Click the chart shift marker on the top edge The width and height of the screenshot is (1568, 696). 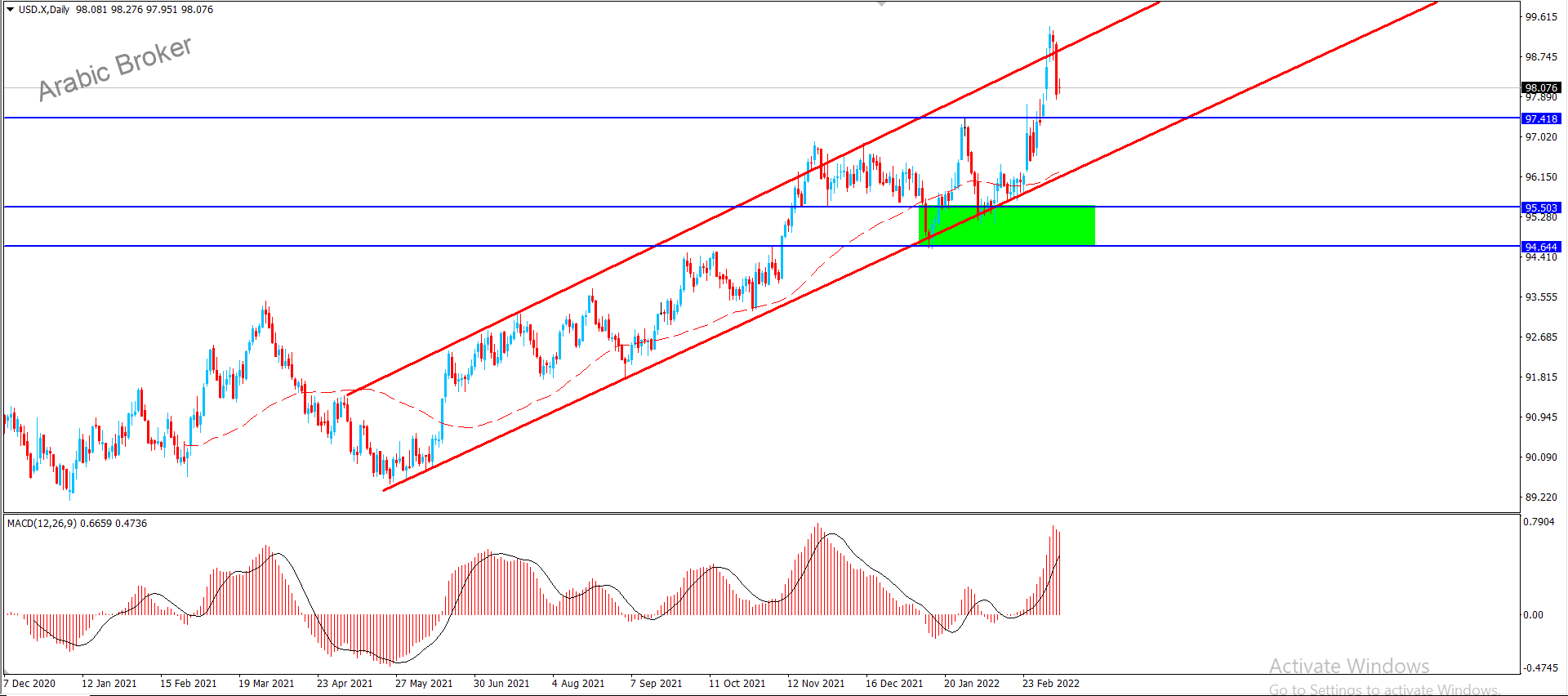click(881, 4)
